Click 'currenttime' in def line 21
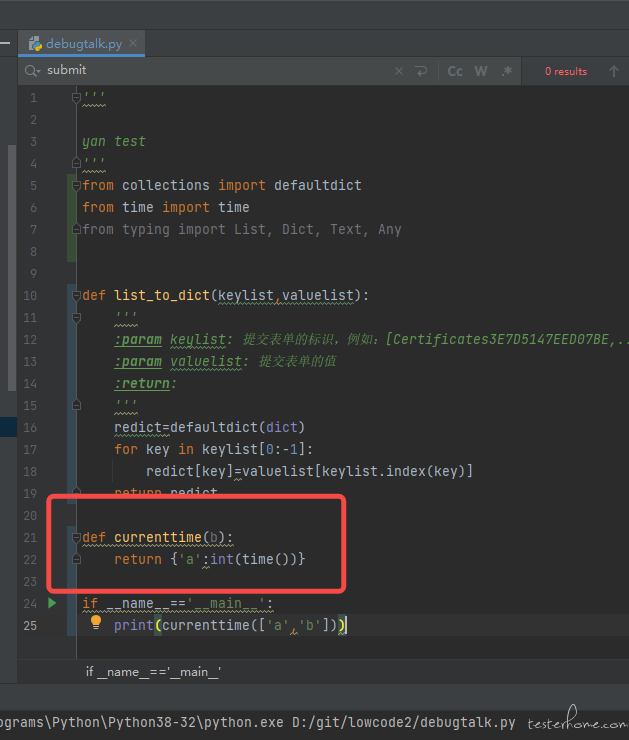Image resolution: width=629 pixels, height=740 pixels. point(158,537)
